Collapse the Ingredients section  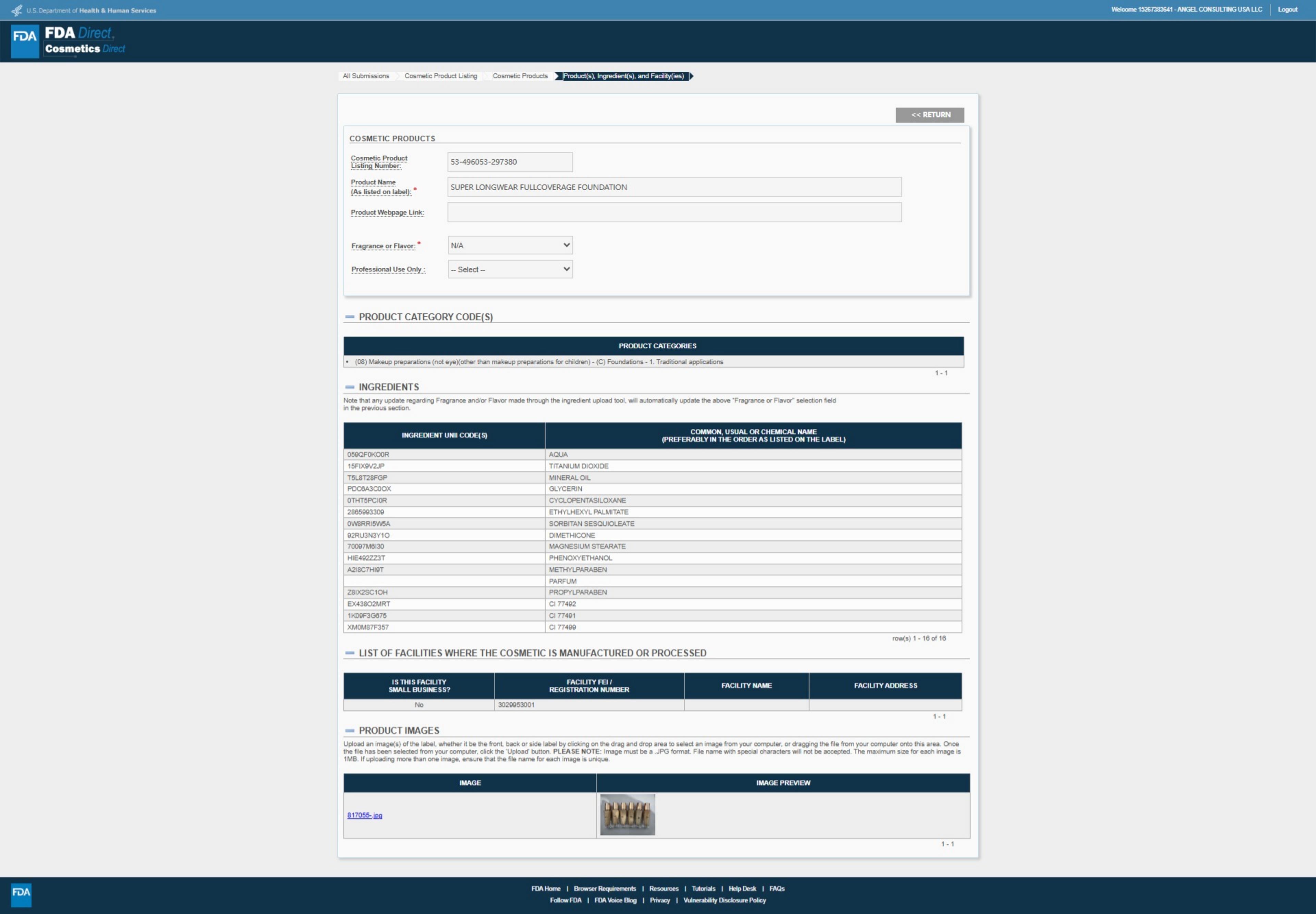(350, 387)
